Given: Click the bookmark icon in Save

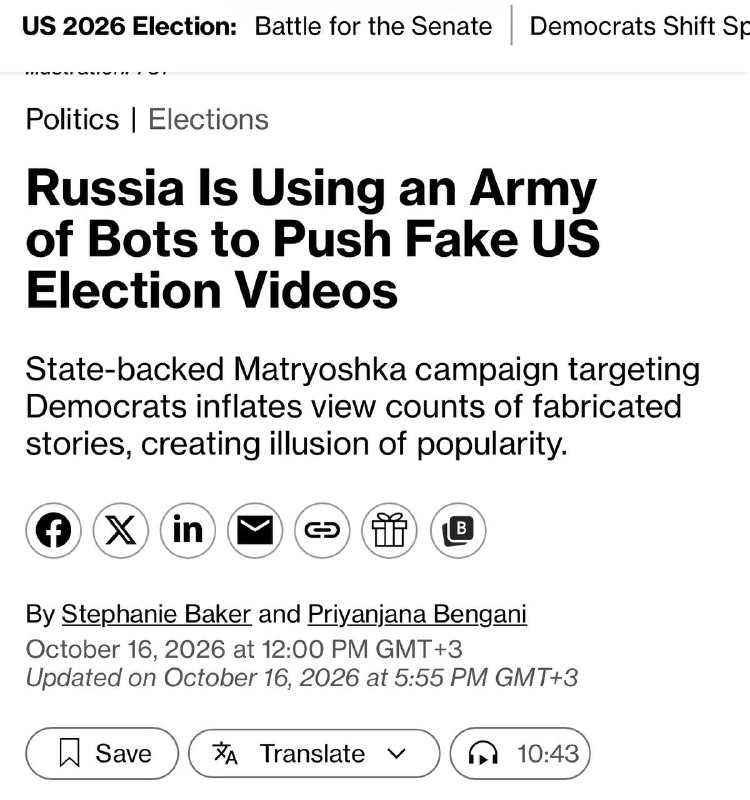Looking at the screenshot, I should (x=69, y=753).
